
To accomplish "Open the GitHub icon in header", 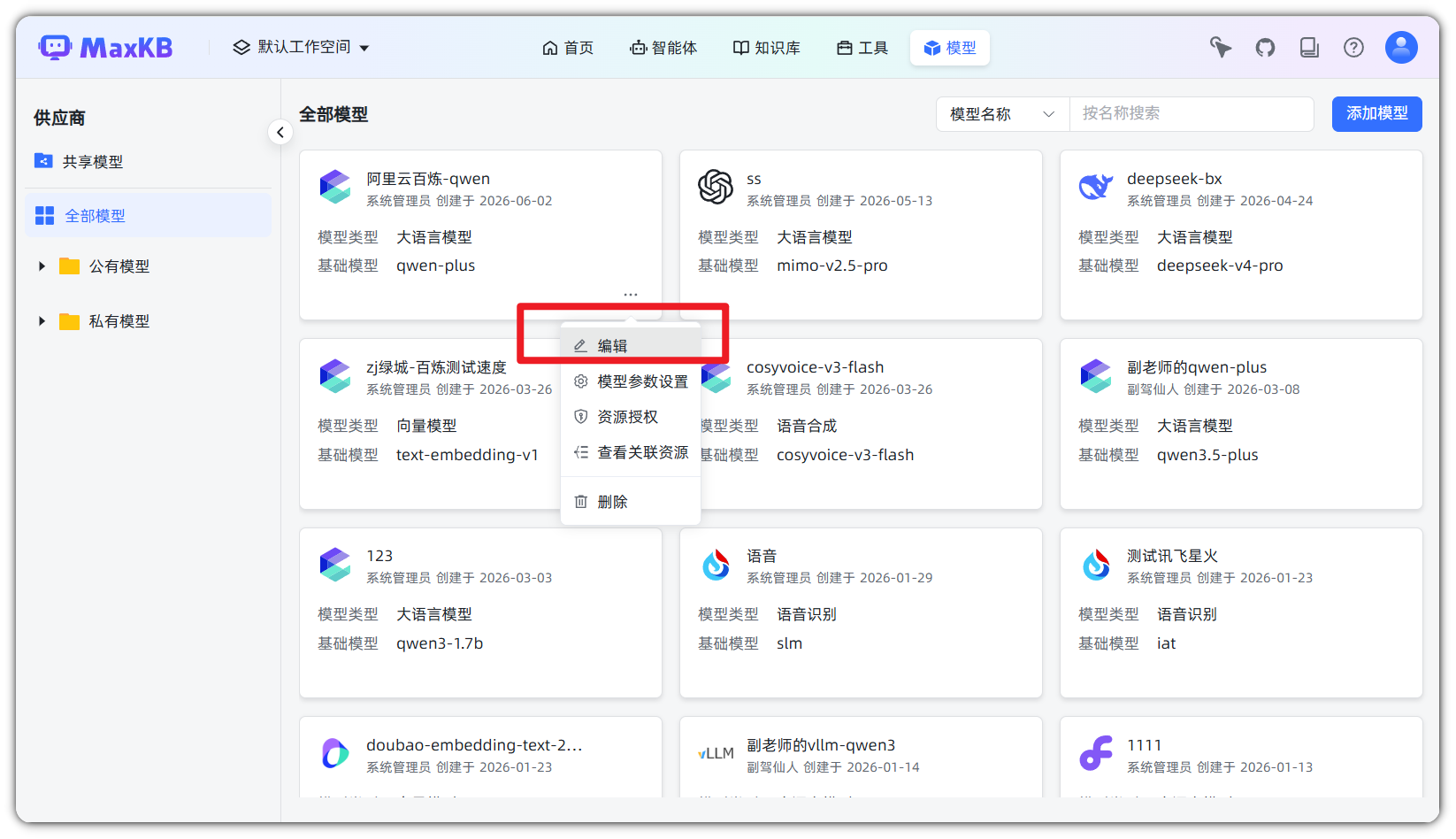I will click(x=1265, y=48).
